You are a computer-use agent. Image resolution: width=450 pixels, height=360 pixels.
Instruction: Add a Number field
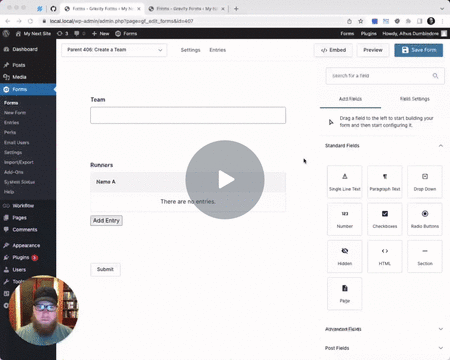pos(345,219)
